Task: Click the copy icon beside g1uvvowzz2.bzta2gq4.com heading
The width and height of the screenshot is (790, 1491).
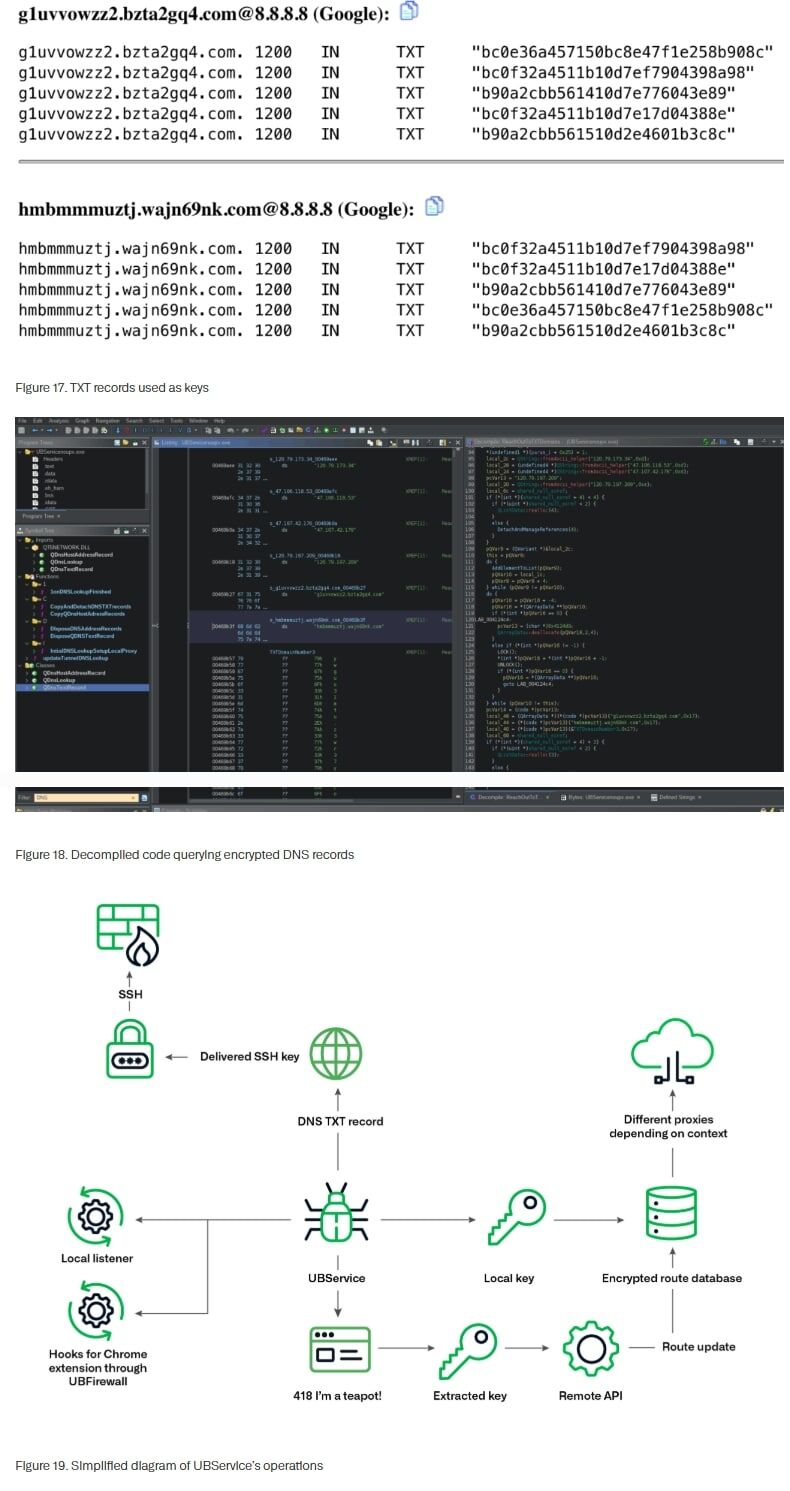Action: [x=409, y=12]
